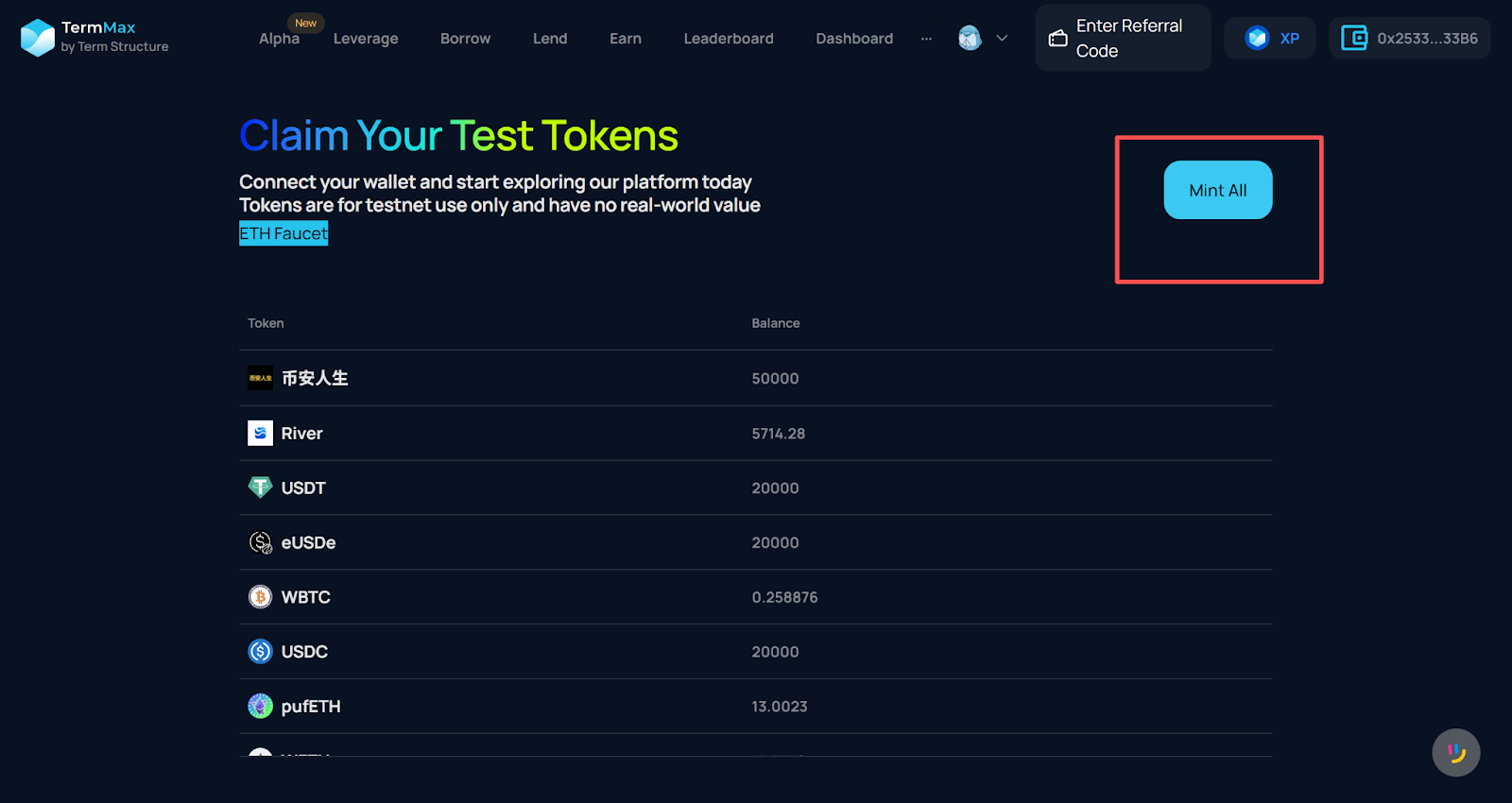The width and height of the screenshot is (1512, 803).
Task: Select the 币安人生 token row
Action: coord(315,378)
